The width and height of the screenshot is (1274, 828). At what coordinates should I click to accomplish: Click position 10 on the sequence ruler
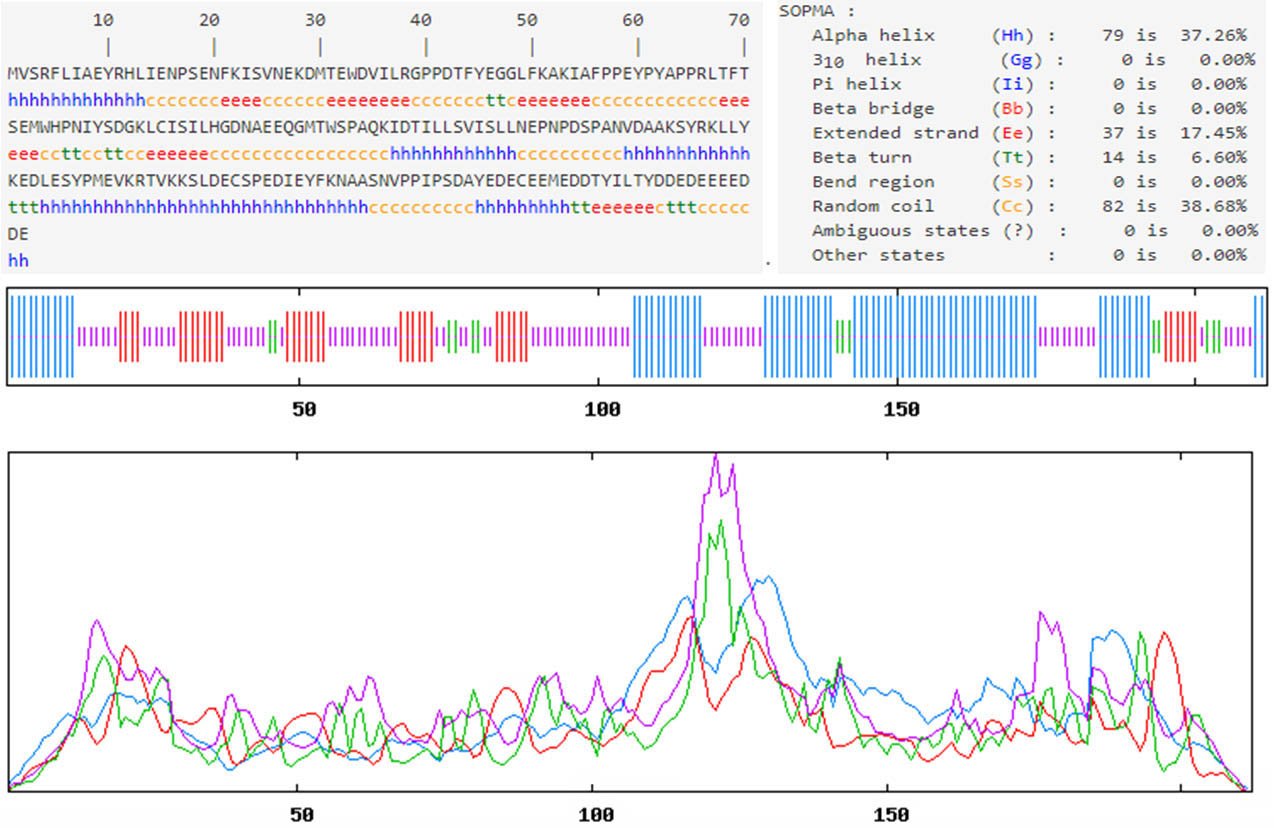(x=103, y=20)
